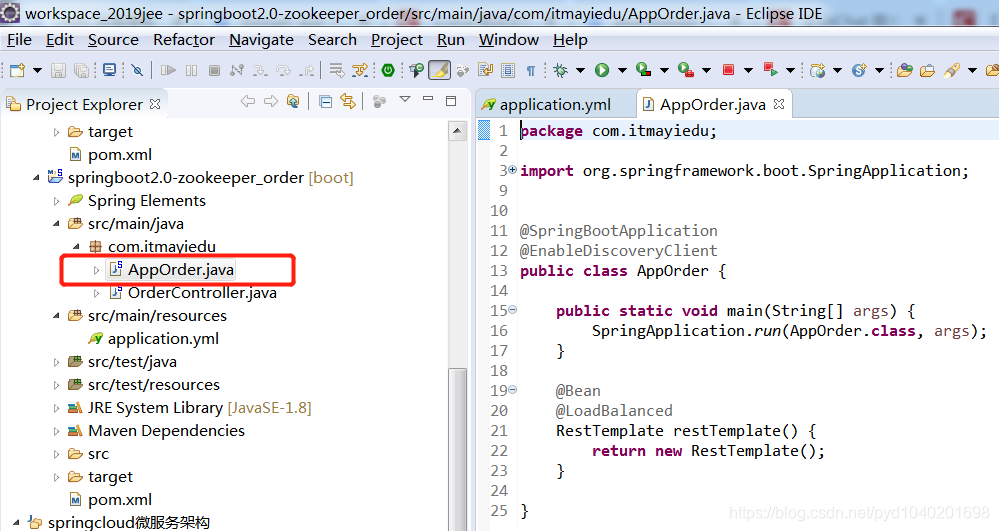Click the Open Task folder icon
The width and height of the screenshot is (999, 531).
coord(928,70)
